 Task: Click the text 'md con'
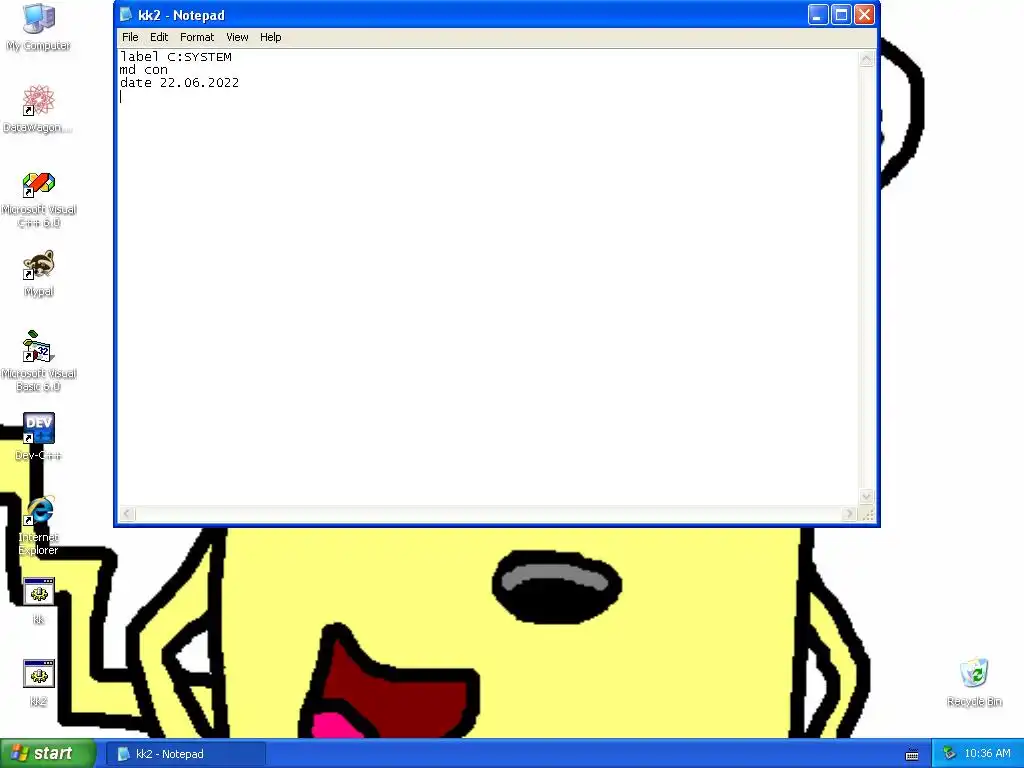pyautogui.click(x=144, y=70)
